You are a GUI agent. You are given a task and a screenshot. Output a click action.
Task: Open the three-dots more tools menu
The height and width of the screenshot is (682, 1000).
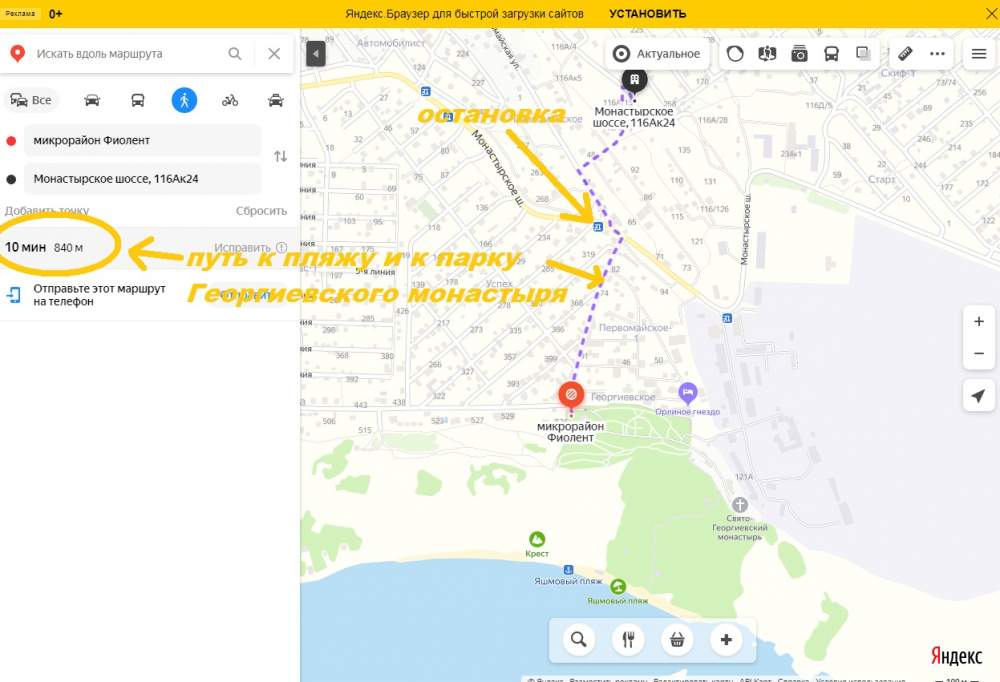click(937, 54)
